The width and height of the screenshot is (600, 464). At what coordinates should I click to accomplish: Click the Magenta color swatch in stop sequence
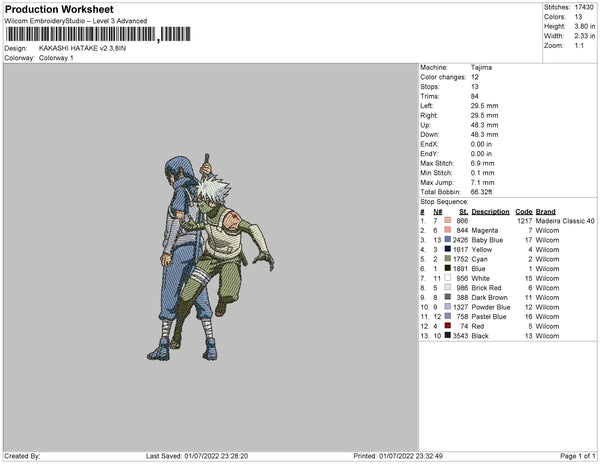tap(449, 230)
